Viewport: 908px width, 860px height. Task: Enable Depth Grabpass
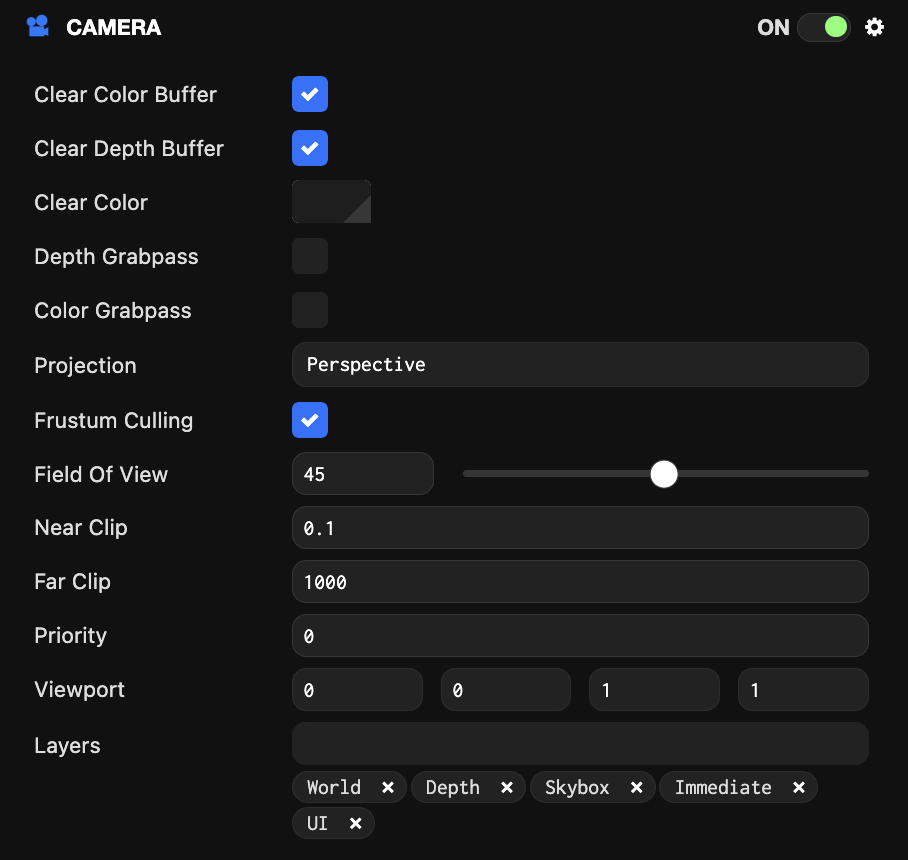click(310, 256)
